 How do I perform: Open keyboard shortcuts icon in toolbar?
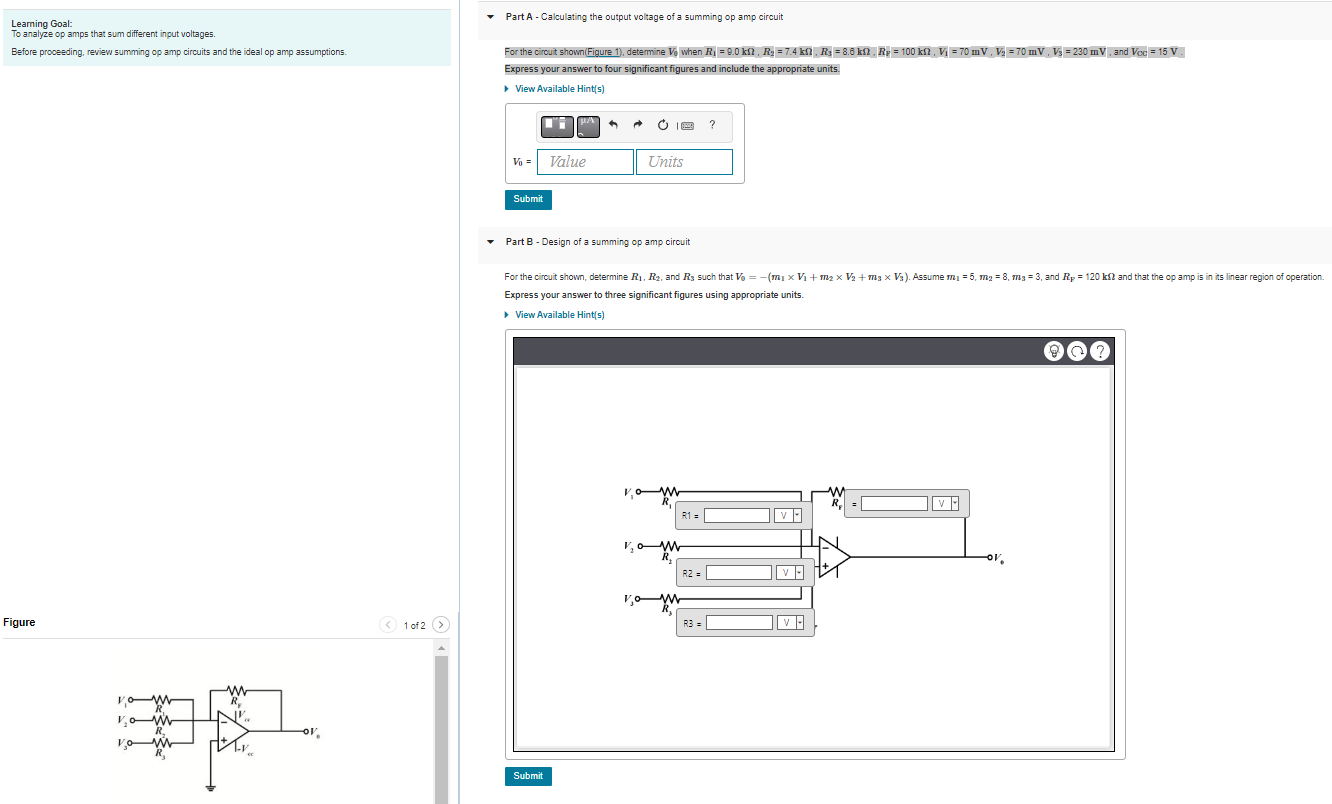pyautogui.click(x=686, y=125)
